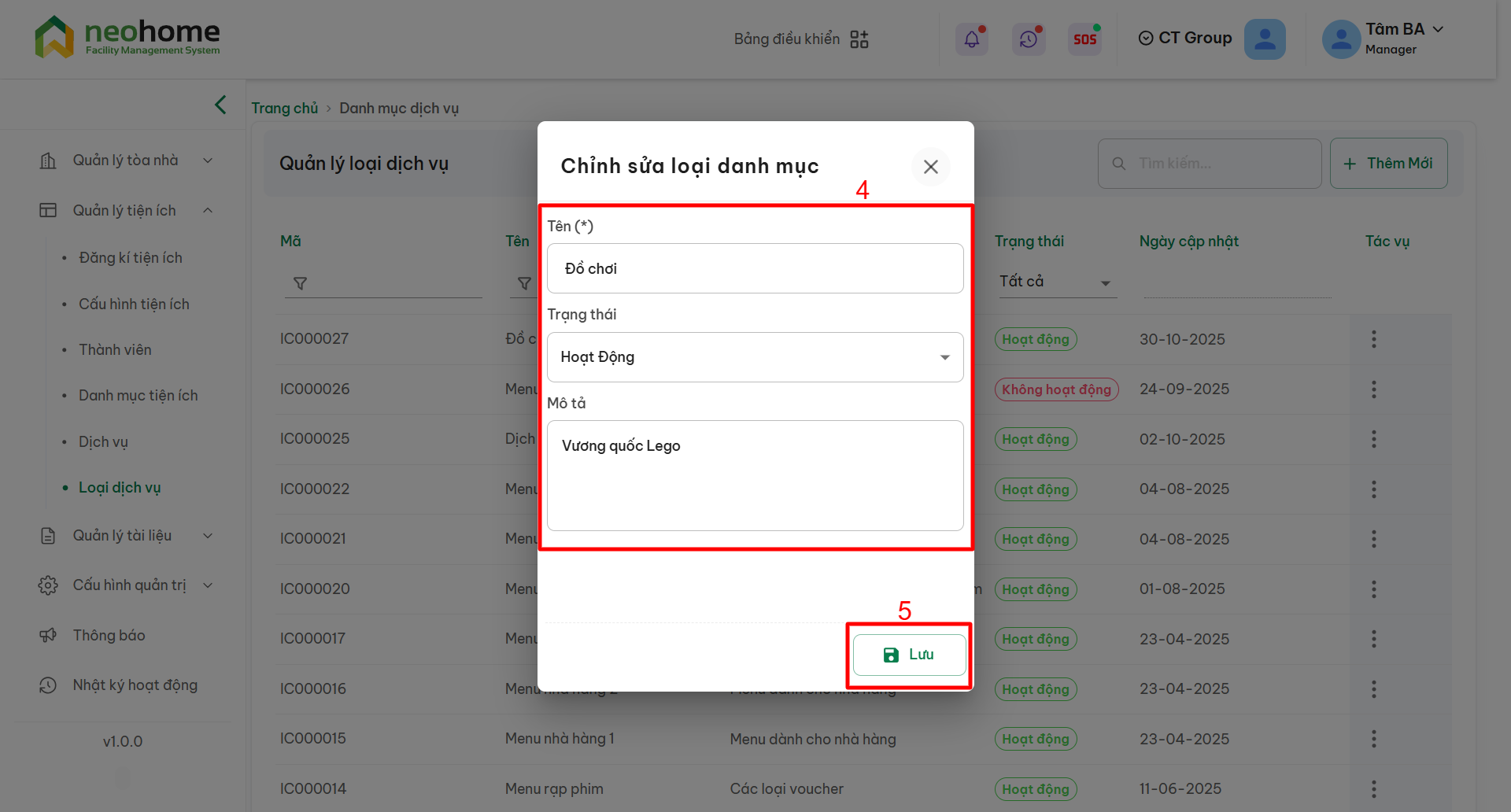
Task: Go to Danh mục tiện ích menu item
Action: coord(138,396)
